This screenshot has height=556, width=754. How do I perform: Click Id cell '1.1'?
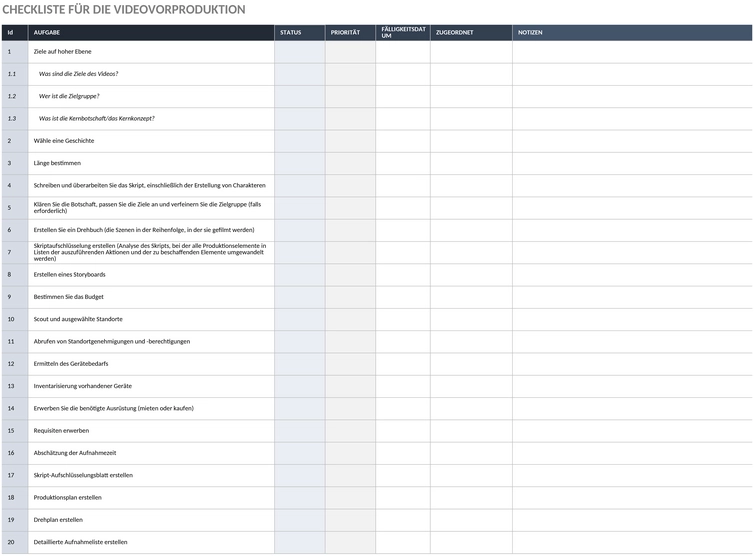click(15, 74)
